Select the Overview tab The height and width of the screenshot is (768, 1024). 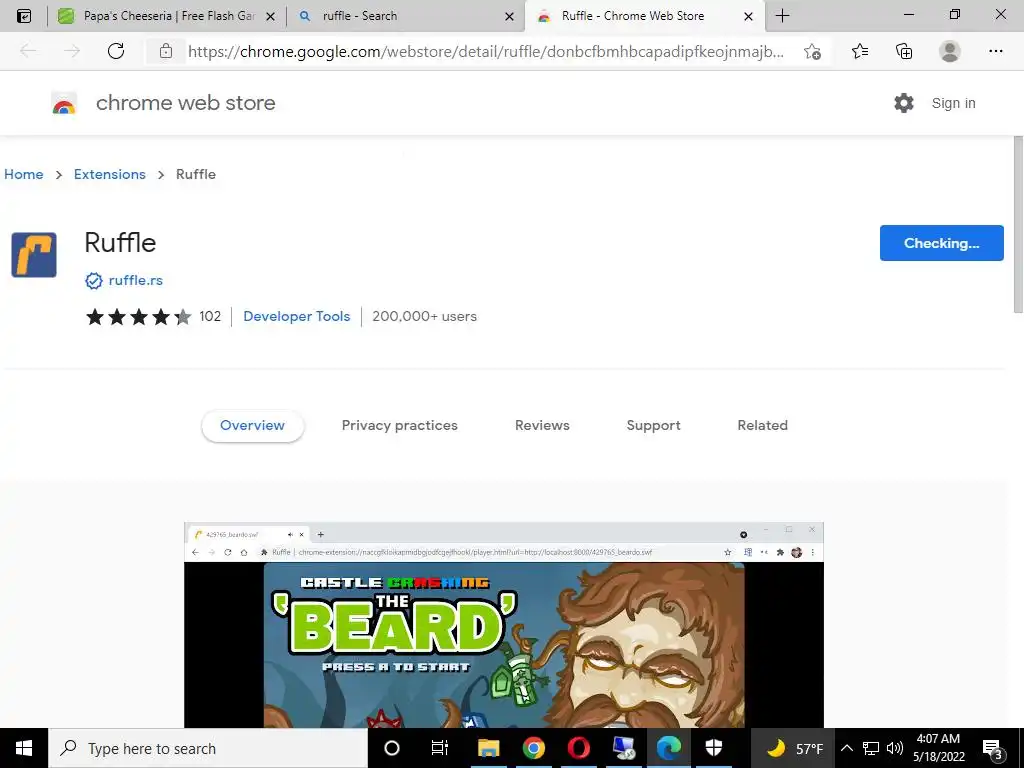252,425
